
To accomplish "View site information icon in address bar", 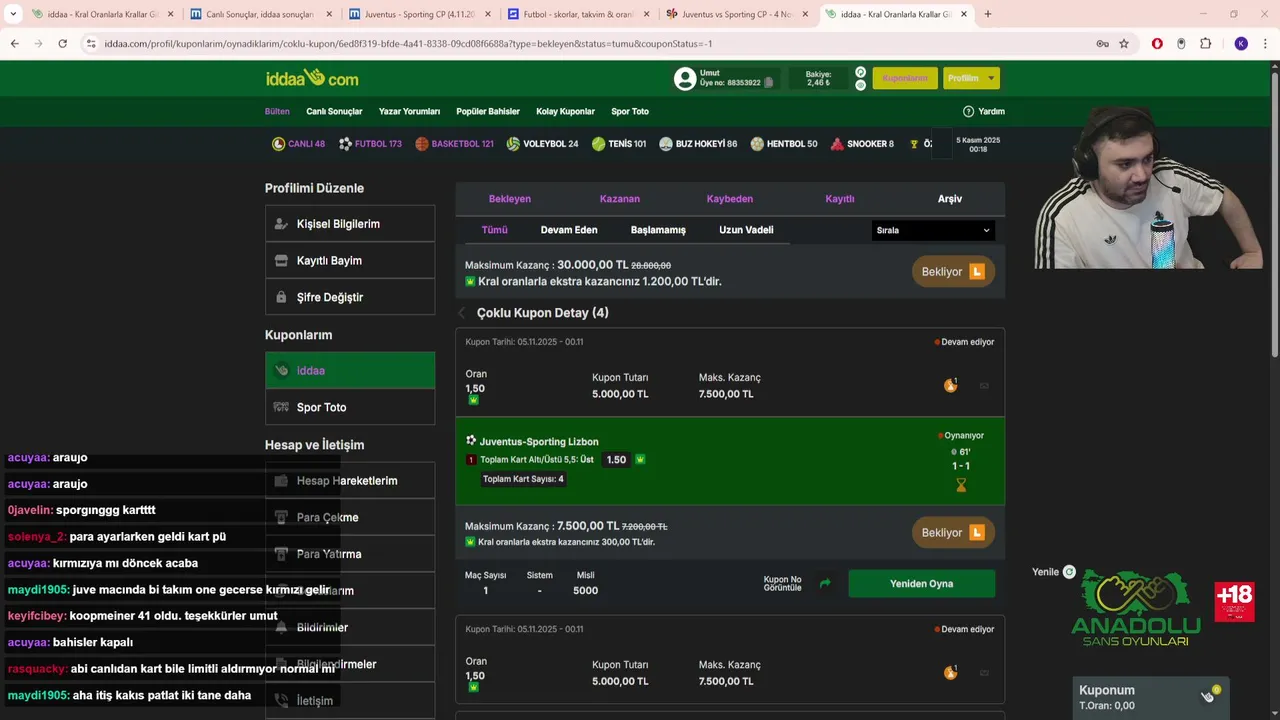I will [91, 44].
